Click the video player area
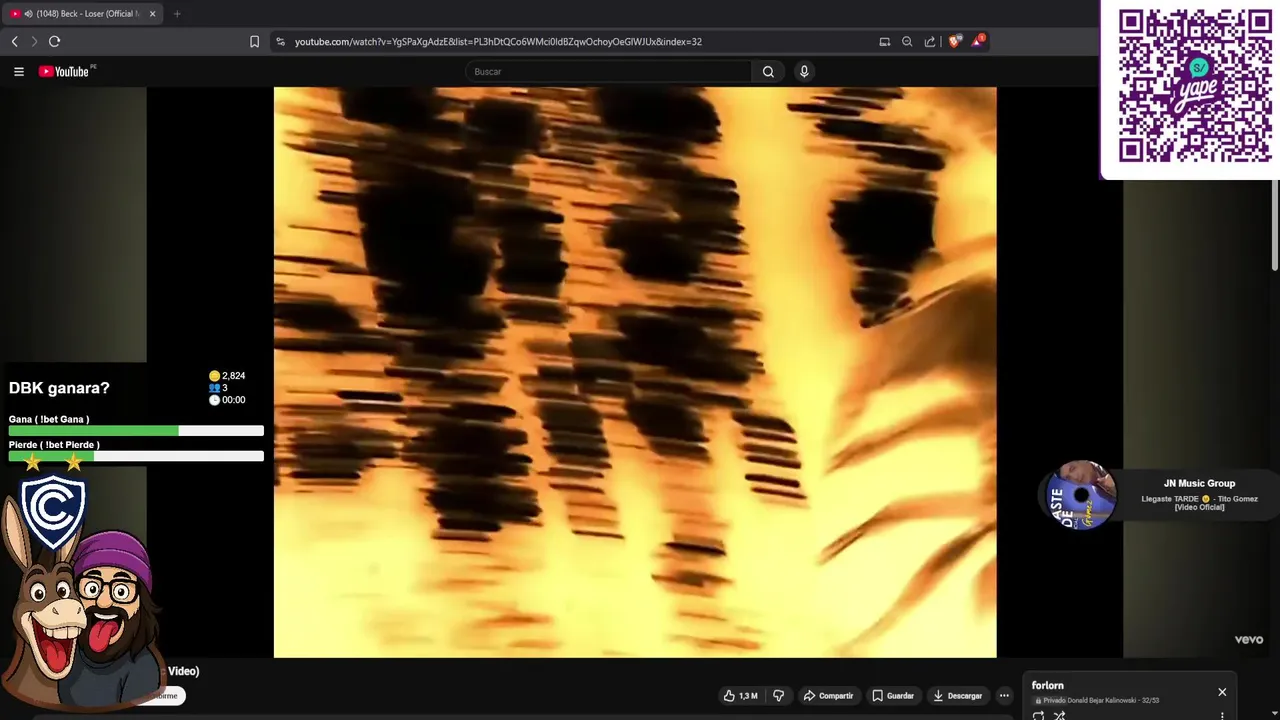This screenshot has width=1280, height=720. coord(635,372)
